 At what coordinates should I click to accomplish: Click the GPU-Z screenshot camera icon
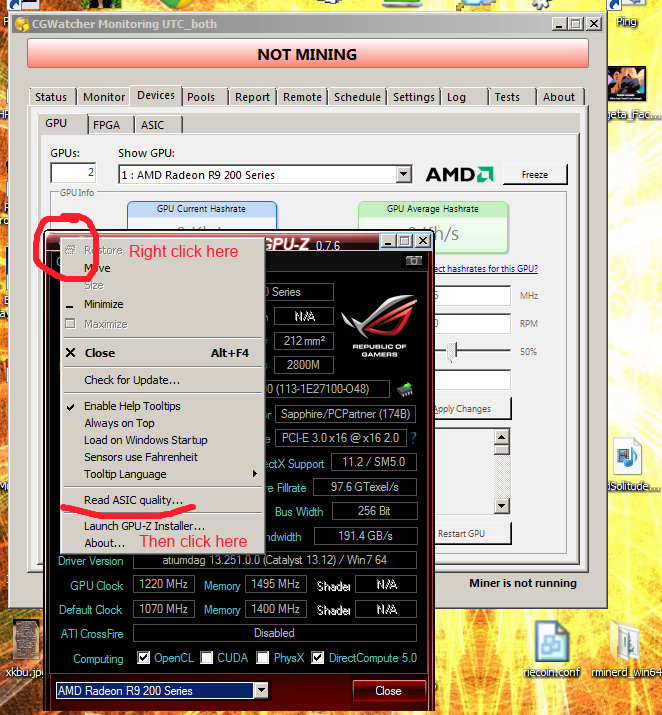(414, 260)
